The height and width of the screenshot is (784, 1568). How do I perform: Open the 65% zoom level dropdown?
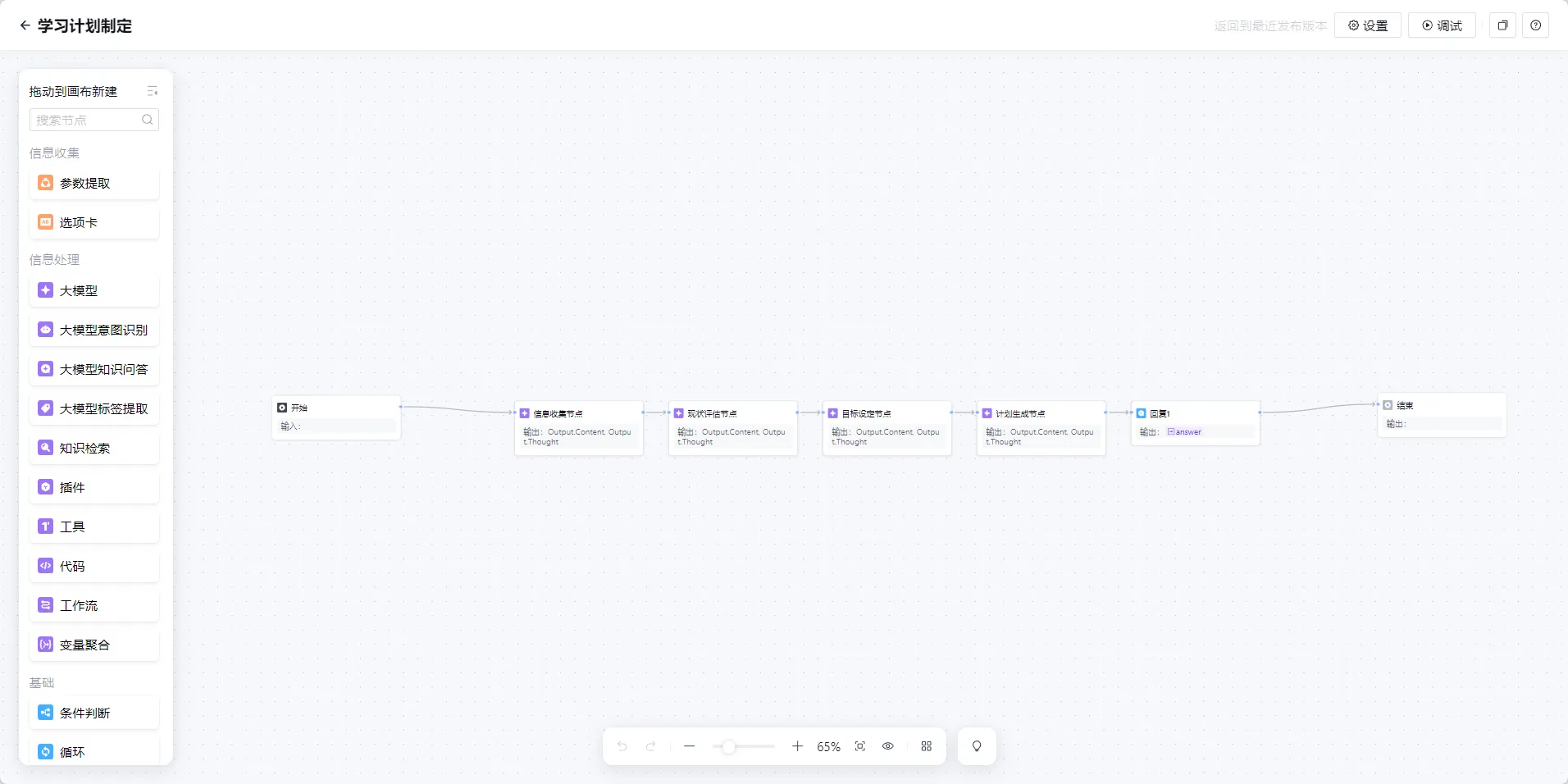pos(828,746)
